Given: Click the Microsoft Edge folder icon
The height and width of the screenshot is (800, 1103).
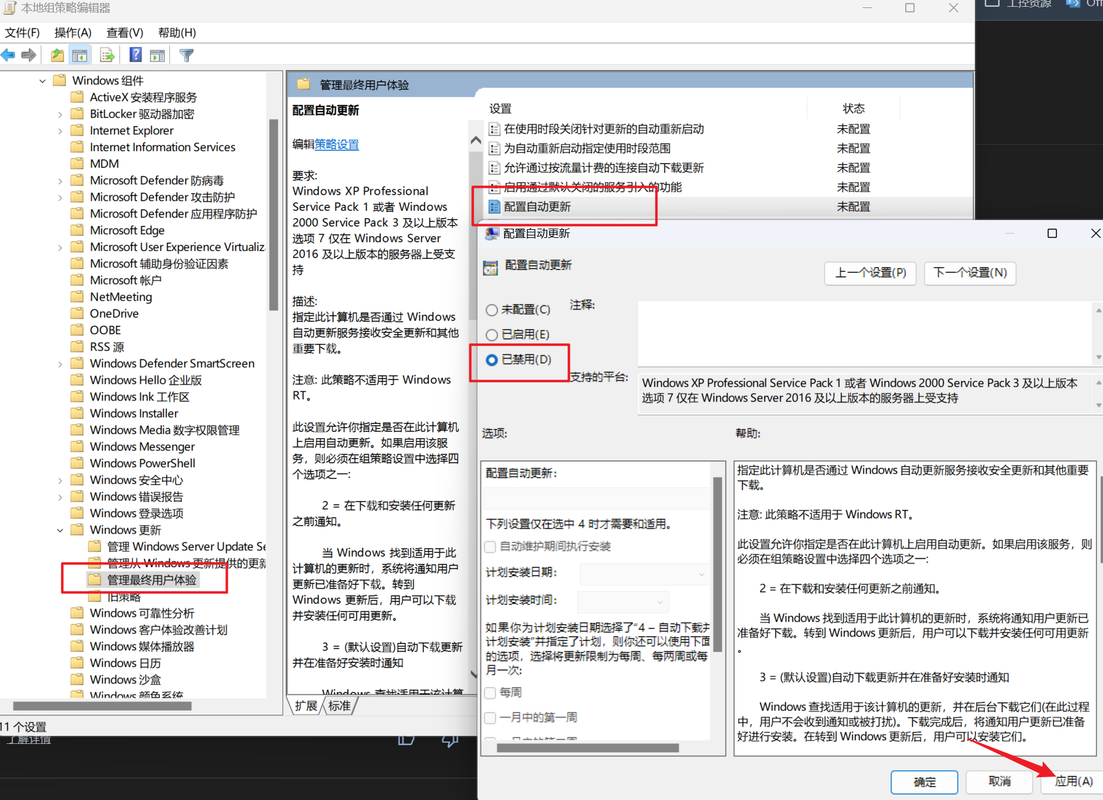Looking at the screenshot, I should [x=77, y=230].
